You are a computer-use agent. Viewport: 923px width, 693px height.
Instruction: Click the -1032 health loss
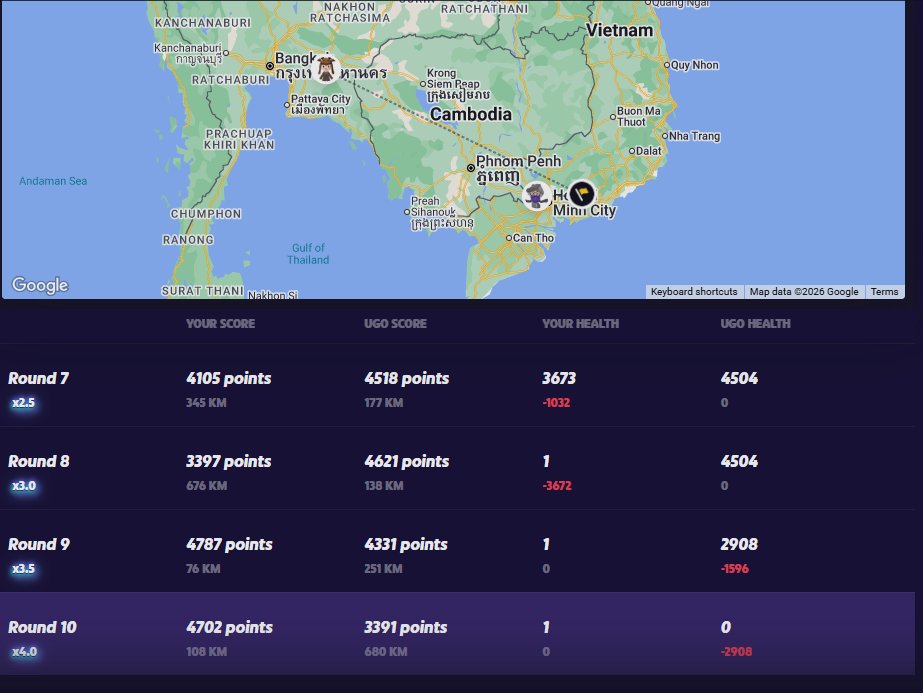[556, 403]
